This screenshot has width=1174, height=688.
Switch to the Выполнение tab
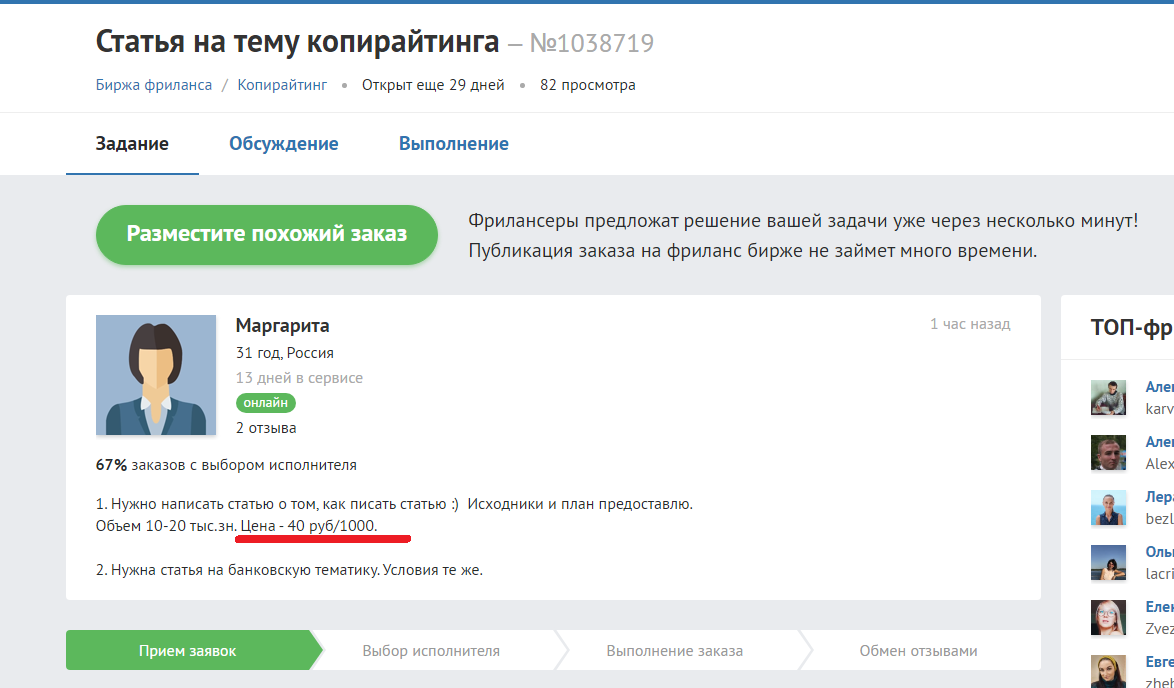[x=454, y=144]
